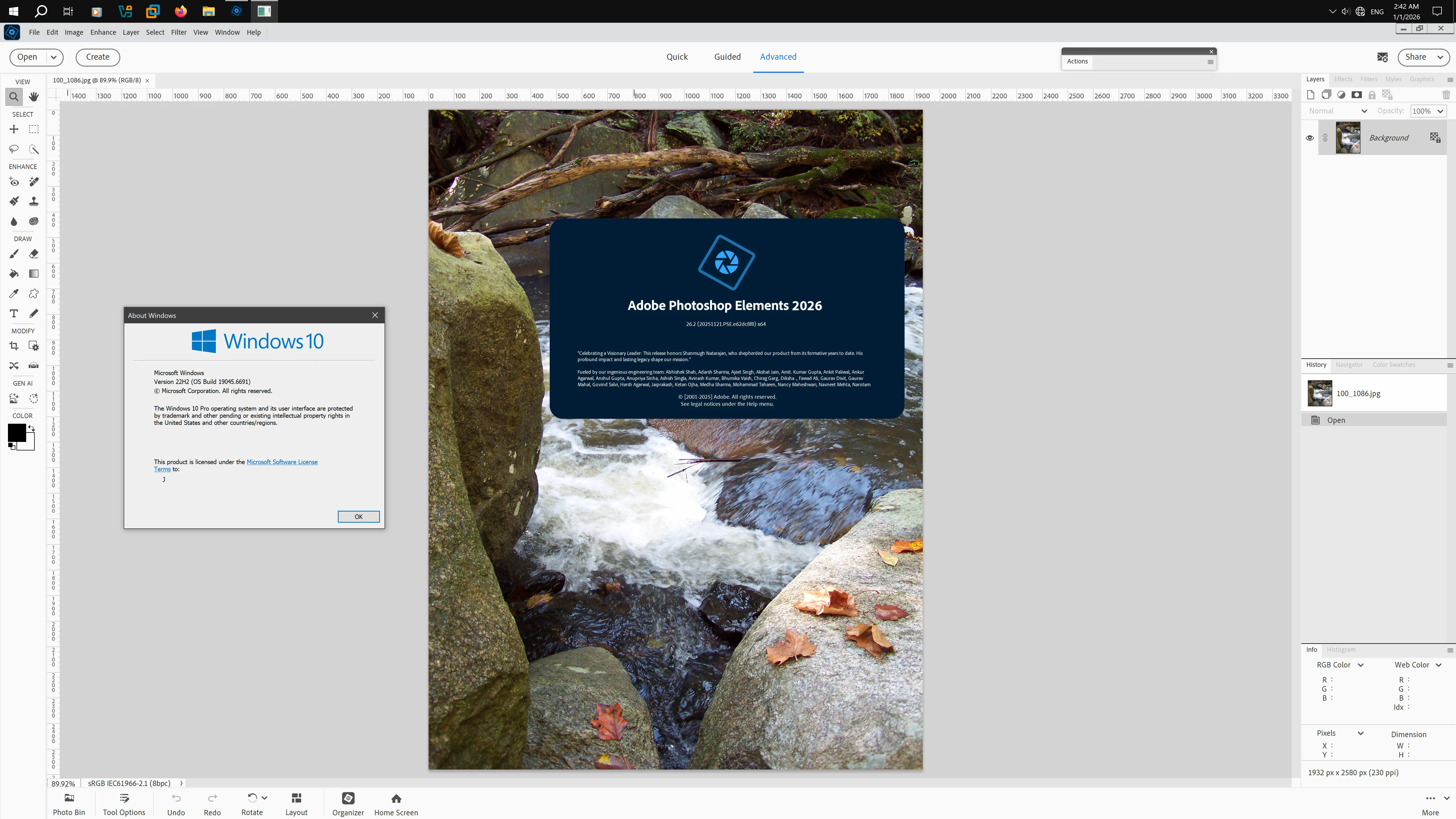Select the Paint Bucket tool
This screenshot has height=819, width=1456.
14,274
